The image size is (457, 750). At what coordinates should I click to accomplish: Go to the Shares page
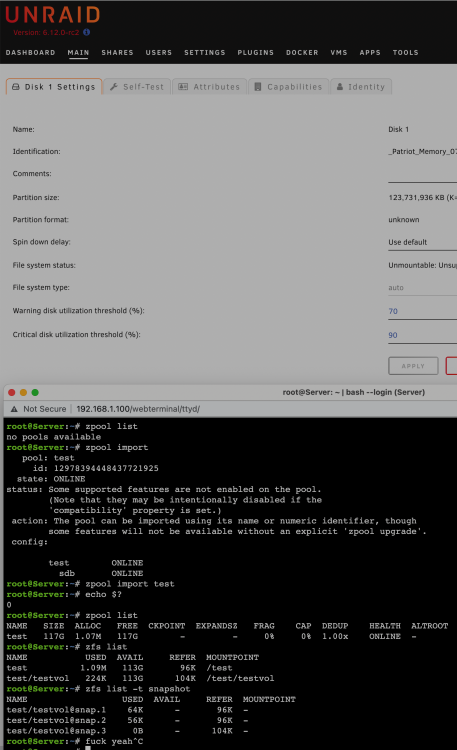tap(117, 53)
